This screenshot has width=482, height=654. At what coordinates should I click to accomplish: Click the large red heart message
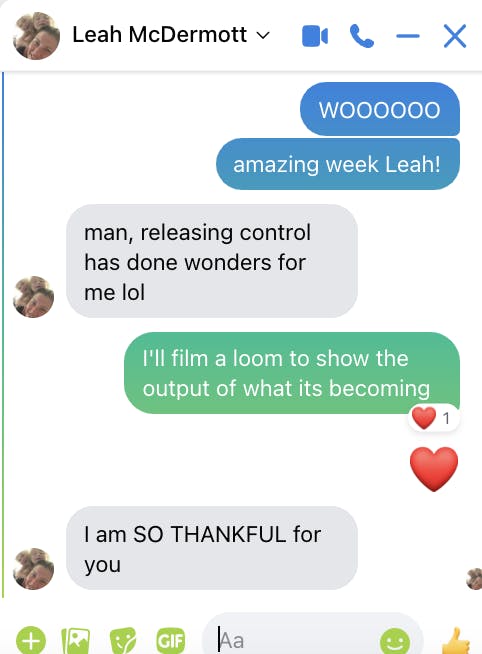click(x=434, y=469)
